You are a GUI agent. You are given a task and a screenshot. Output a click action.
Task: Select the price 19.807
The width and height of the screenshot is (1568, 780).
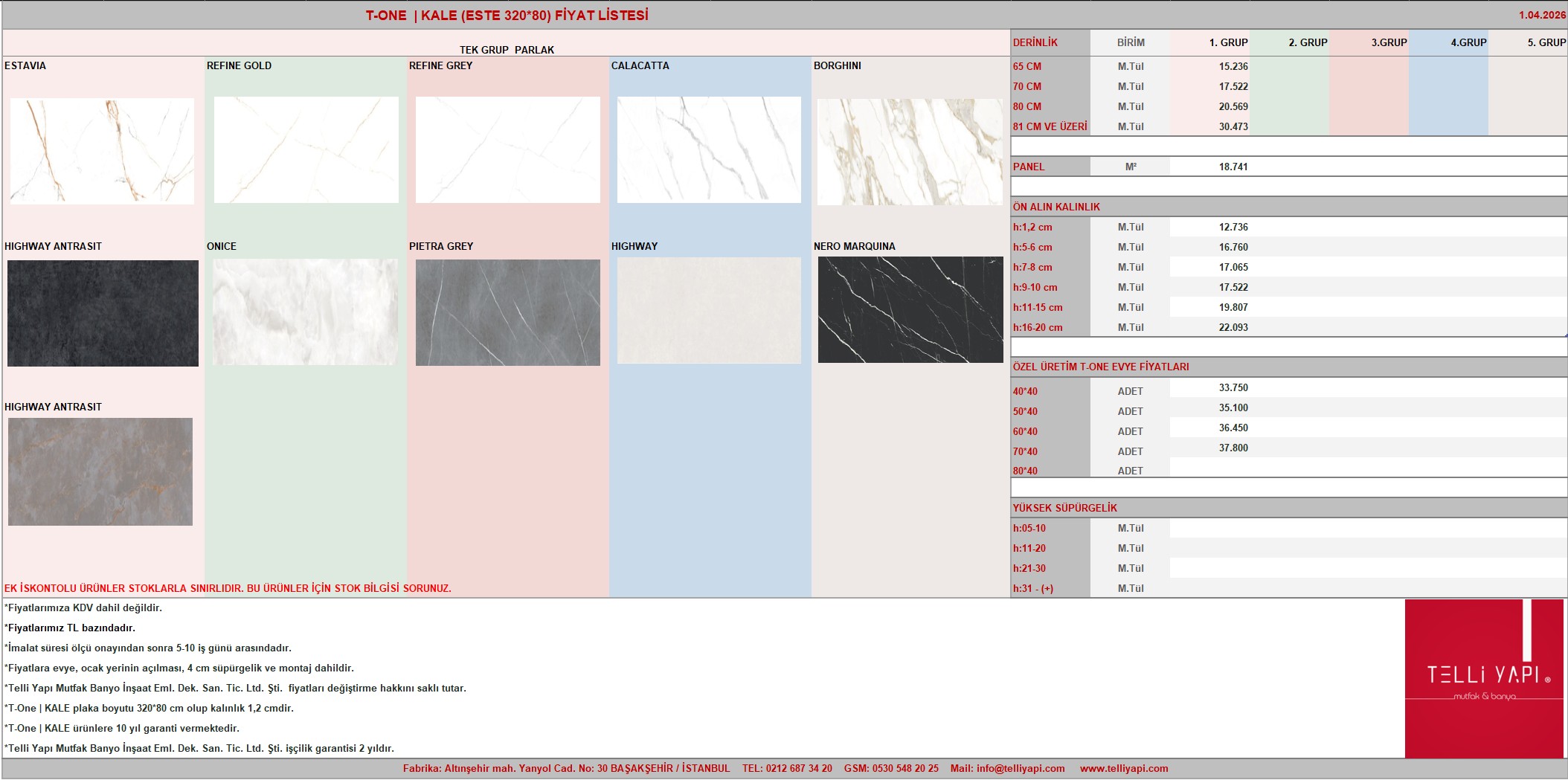coord(1233,307)
